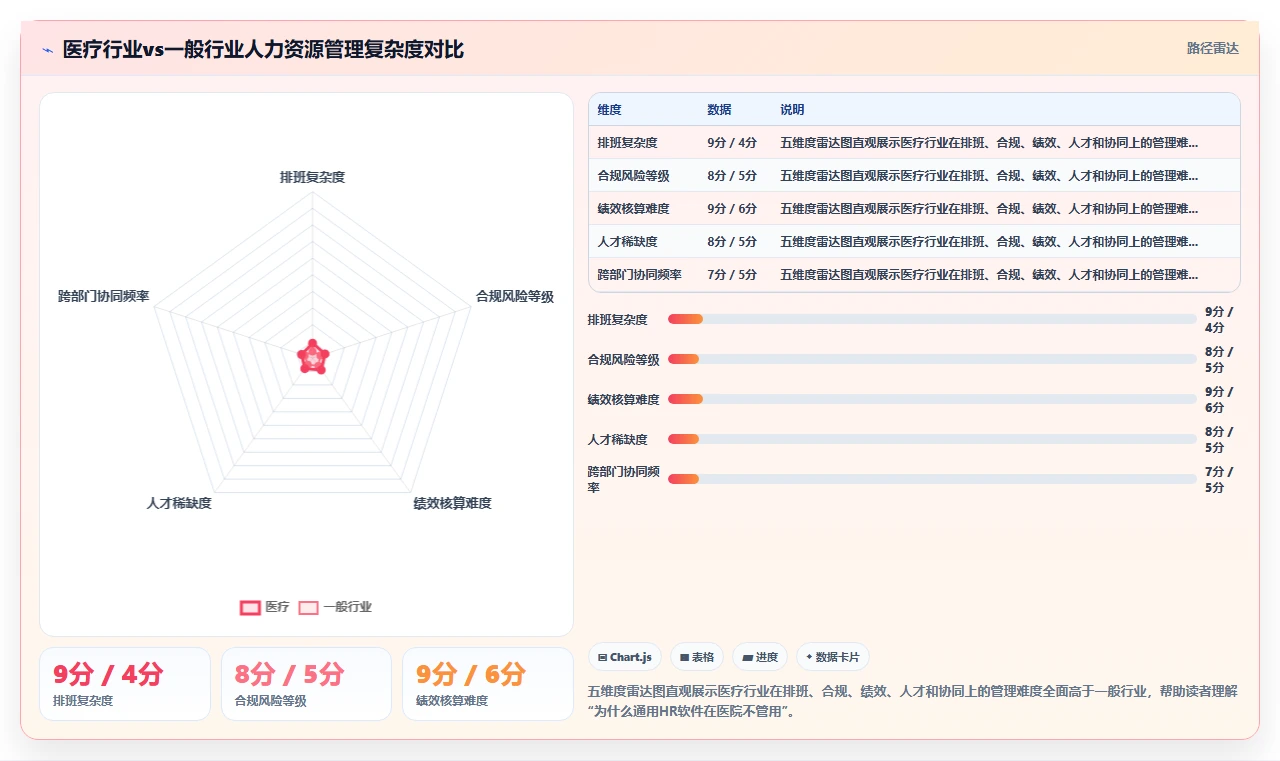1280x761 pixels.
Task: Open the 9分 / 4分 排班复杂度 card
Action: (x=125, y=684)
